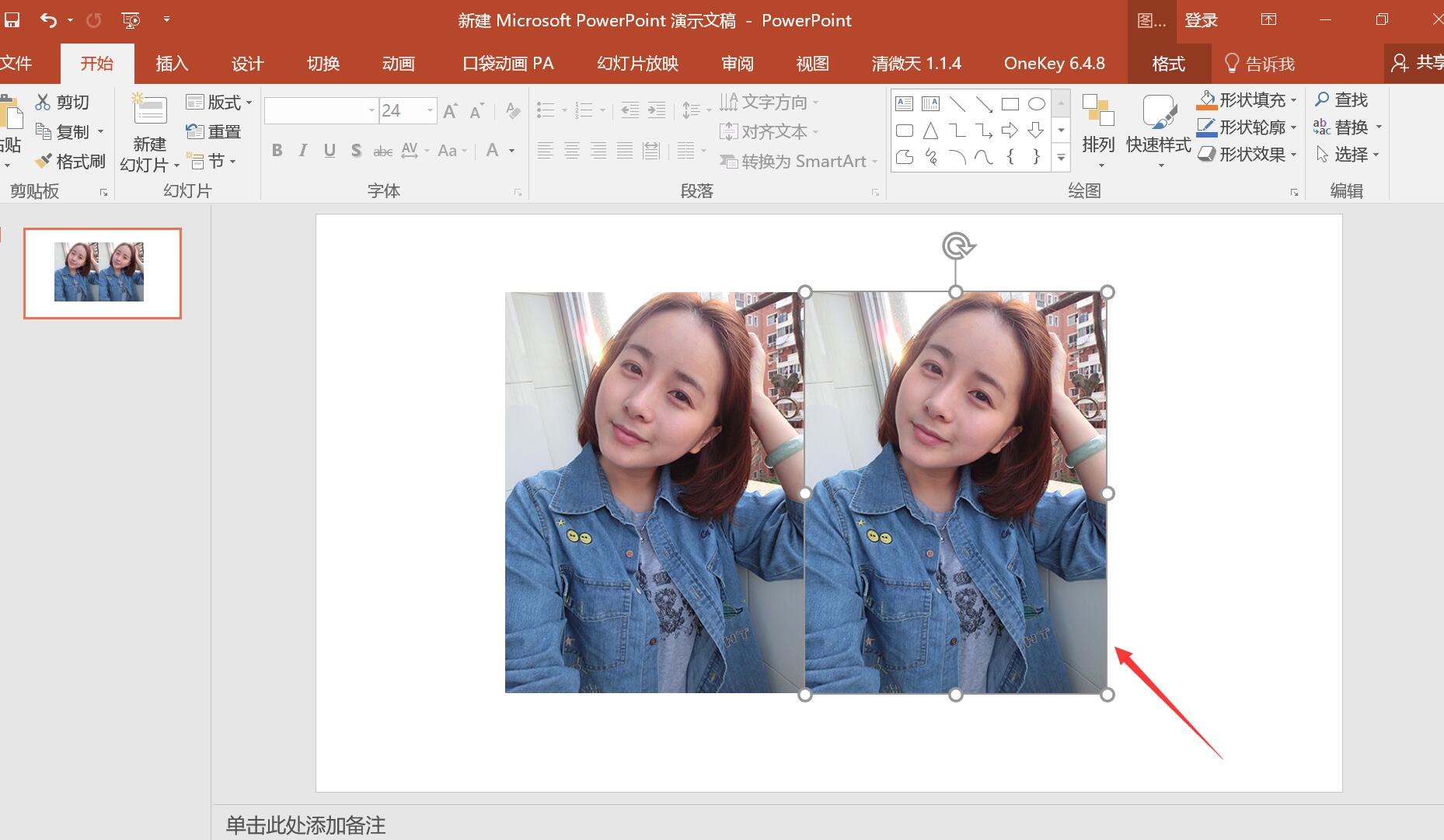Select the right arrow shape in gallery
This screenshot has height=840, width=1444.
[1010, 131]
